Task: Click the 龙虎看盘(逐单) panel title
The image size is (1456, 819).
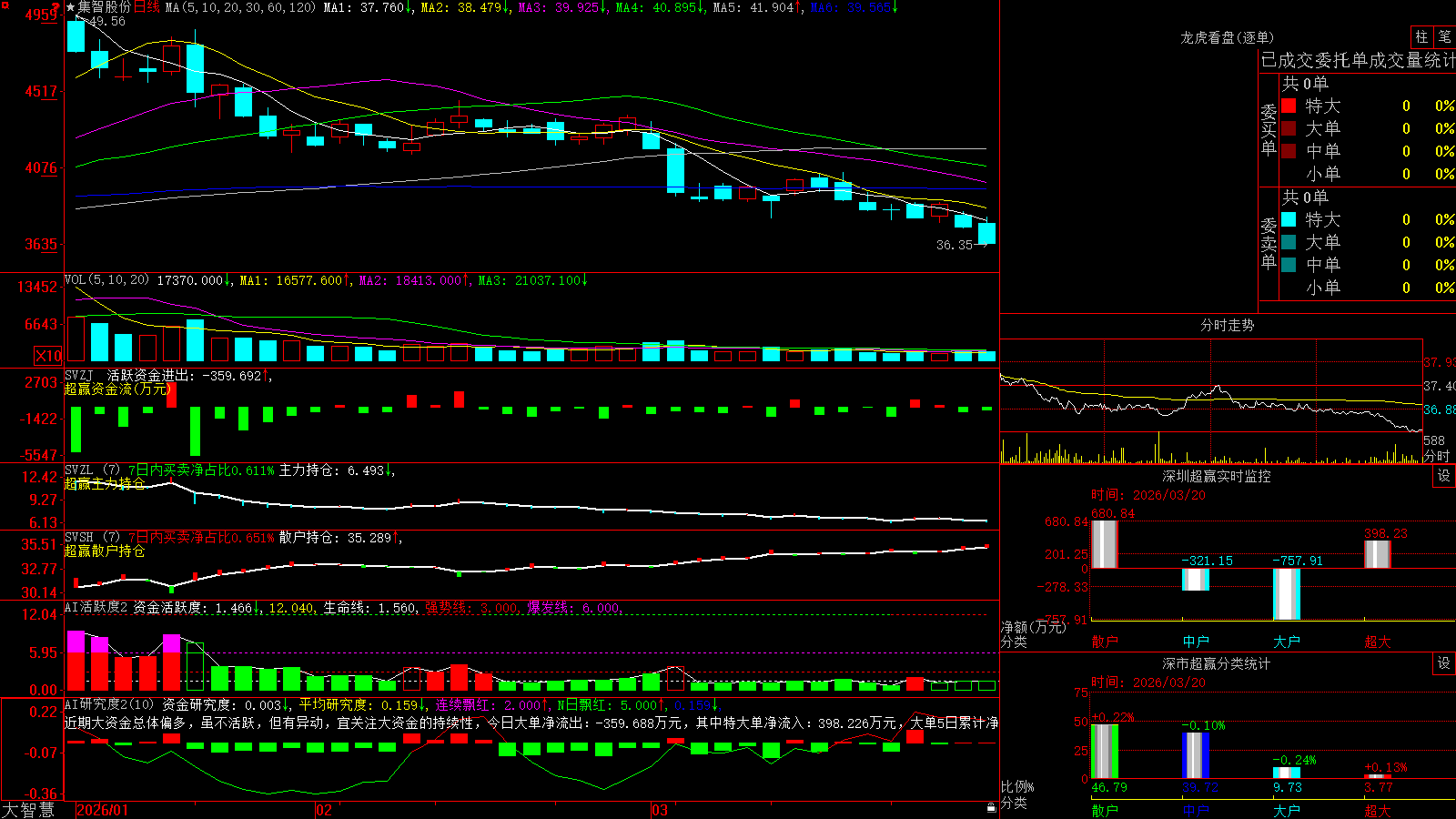Action: pyautogui.click(x=1227, y=37)
